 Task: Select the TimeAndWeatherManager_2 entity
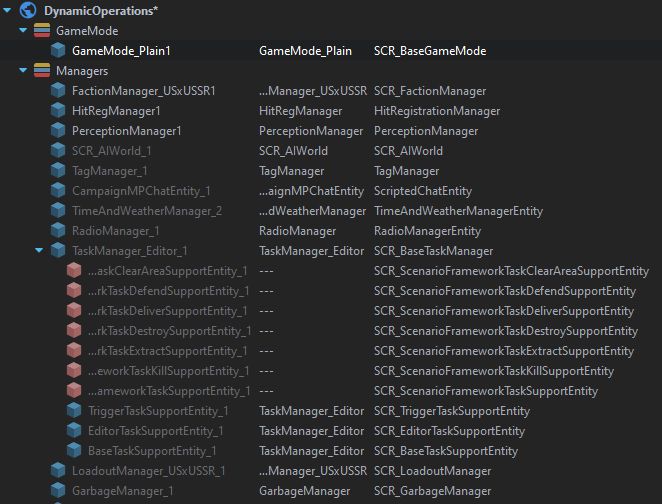pos(147,211)
